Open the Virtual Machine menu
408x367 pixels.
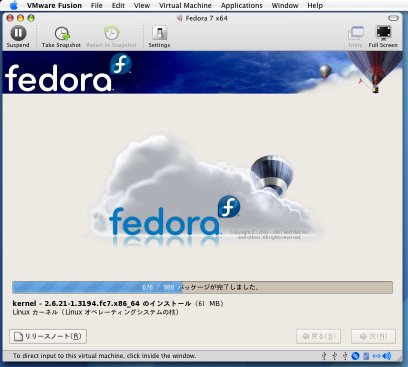(x=185, y=6)
